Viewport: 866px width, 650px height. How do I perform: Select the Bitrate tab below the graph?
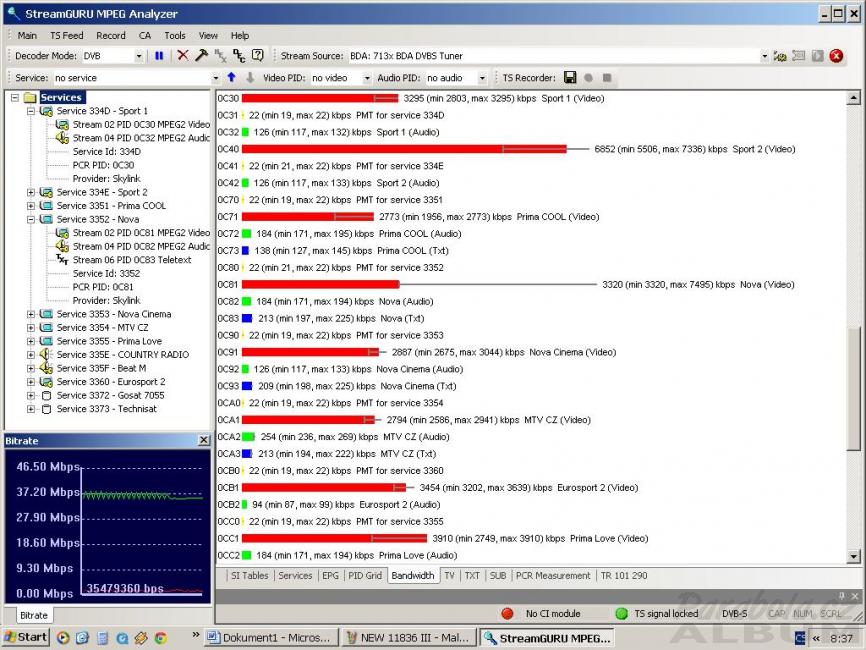pos(34,615)
